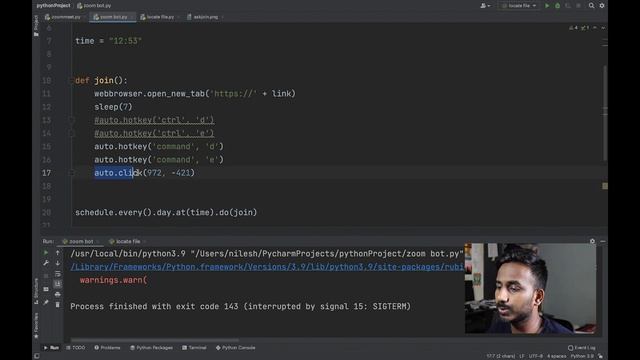
Task: Close the zoom bot.py editor tab
Action: [131, 17]
